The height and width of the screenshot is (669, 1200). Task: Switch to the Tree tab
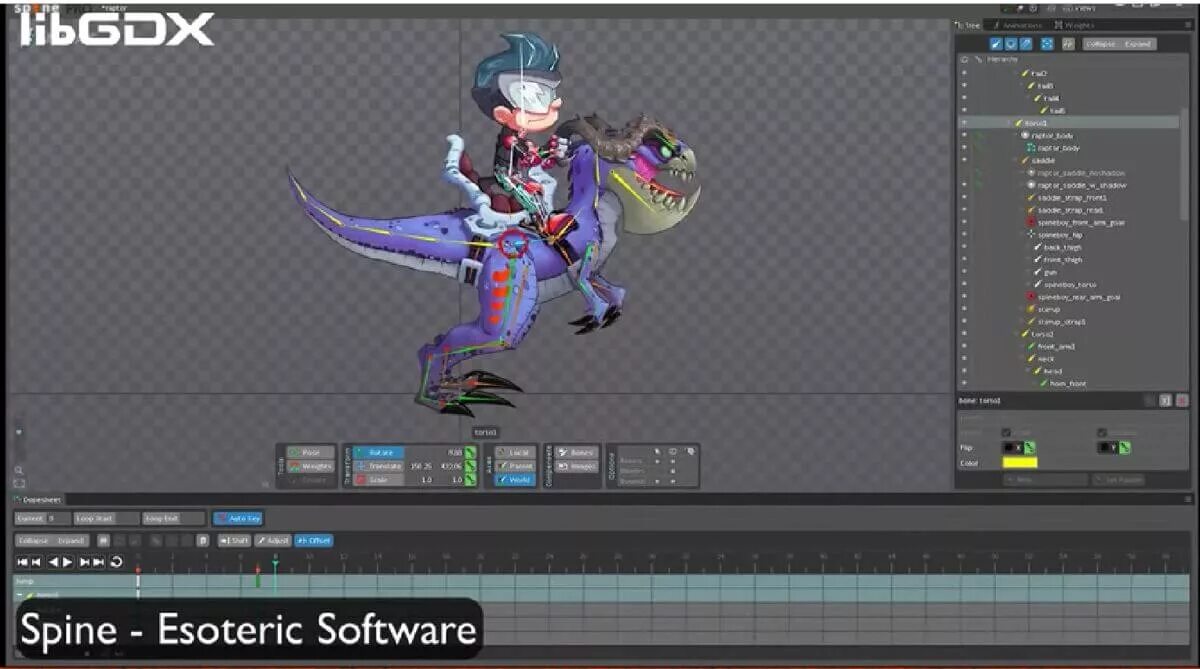(x=969, y=25)
